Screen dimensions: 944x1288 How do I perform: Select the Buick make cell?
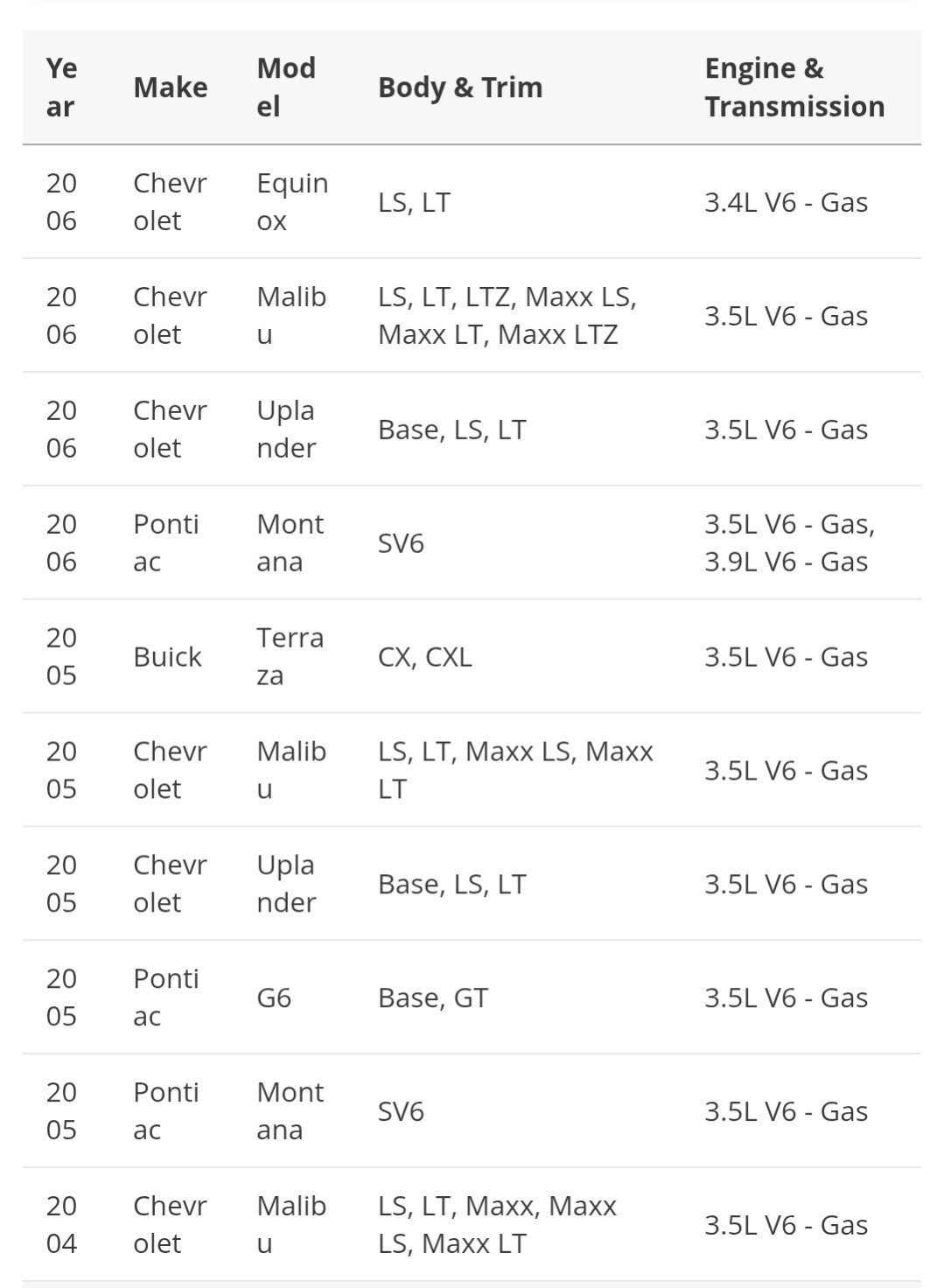[167, 657]
